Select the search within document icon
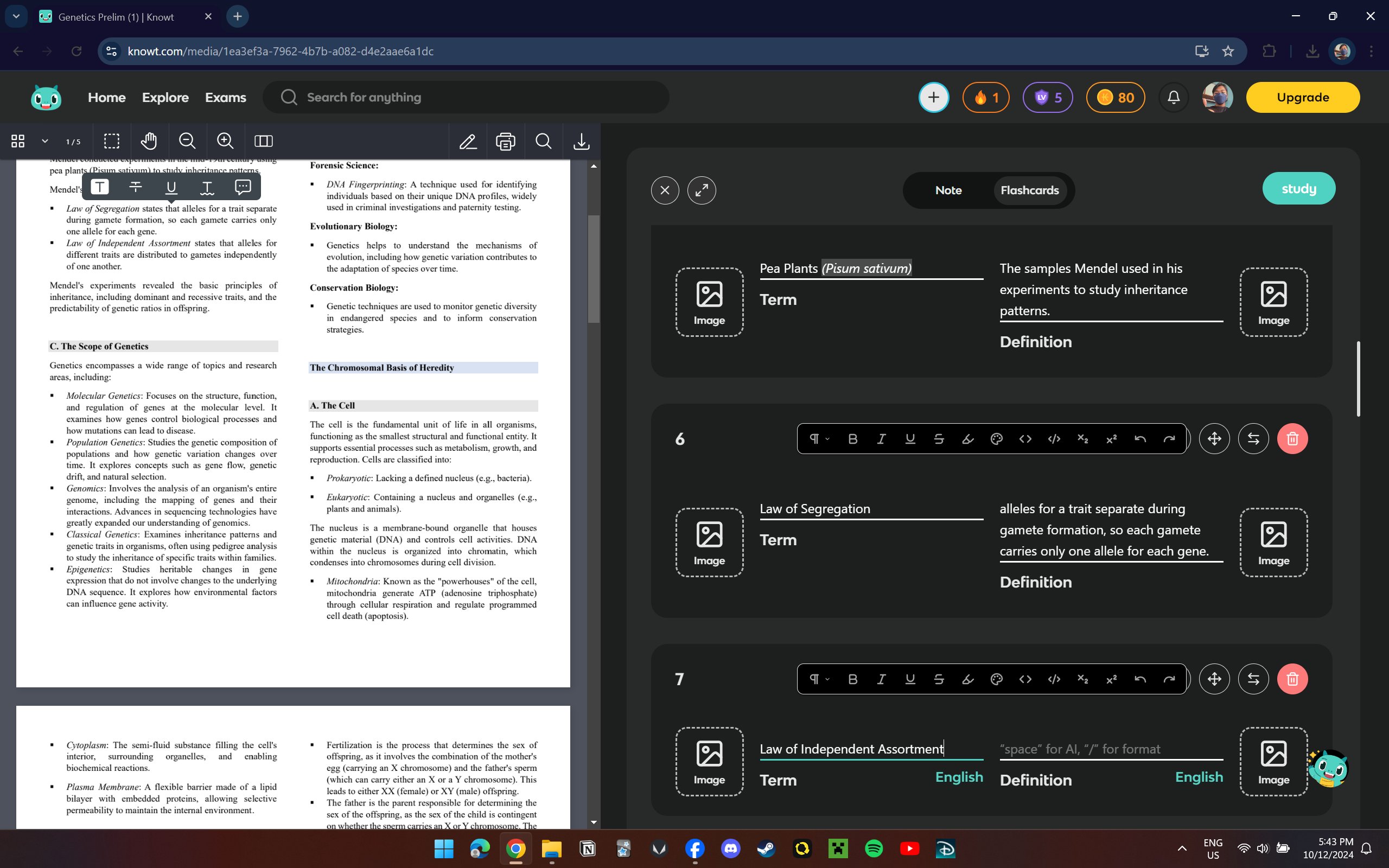The height and width of the screenshot is (868, 1389). [x=544, y=141]
